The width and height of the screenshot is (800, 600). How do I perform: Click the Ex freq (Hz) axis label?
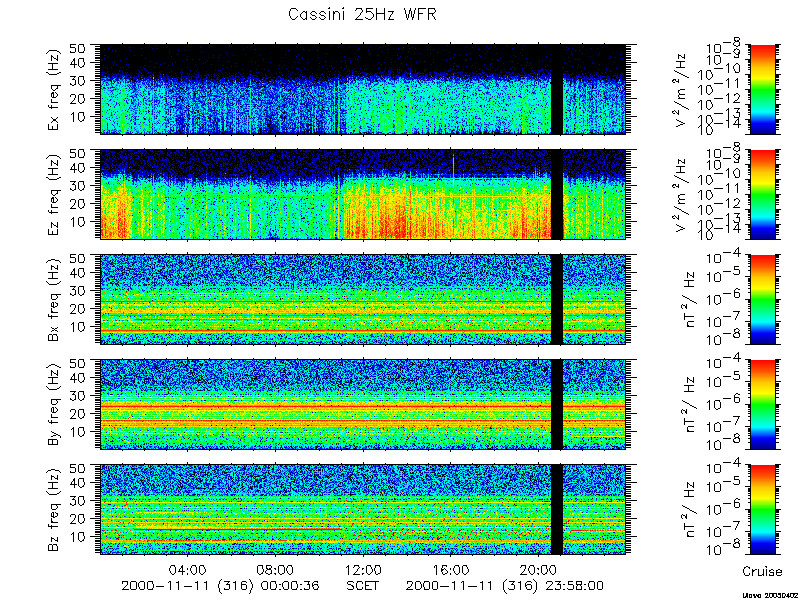point(55,89)
